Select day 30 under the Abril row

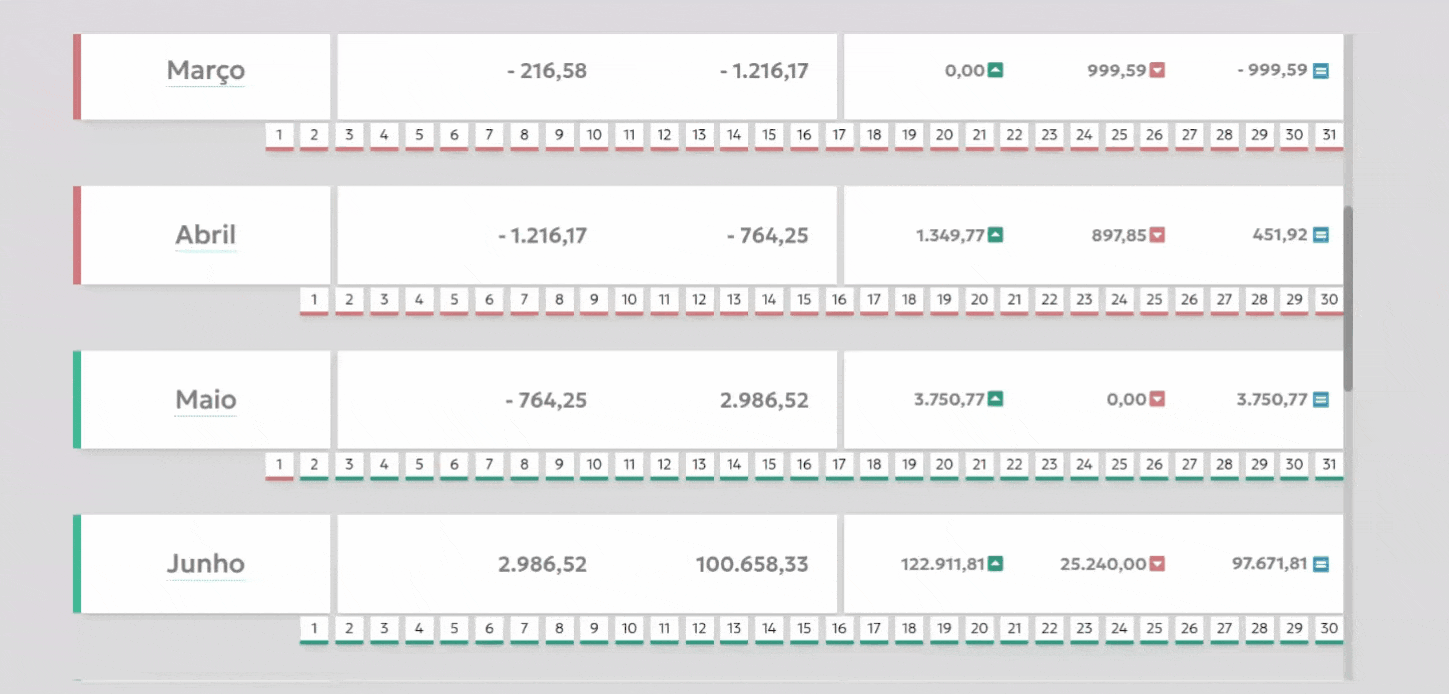1329,300
